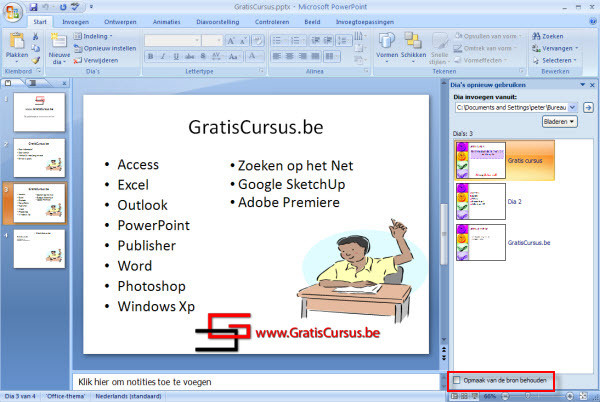600x402 pixels.
Task: Click the Italic formatting icon
Action: click(x=163, y=57)
